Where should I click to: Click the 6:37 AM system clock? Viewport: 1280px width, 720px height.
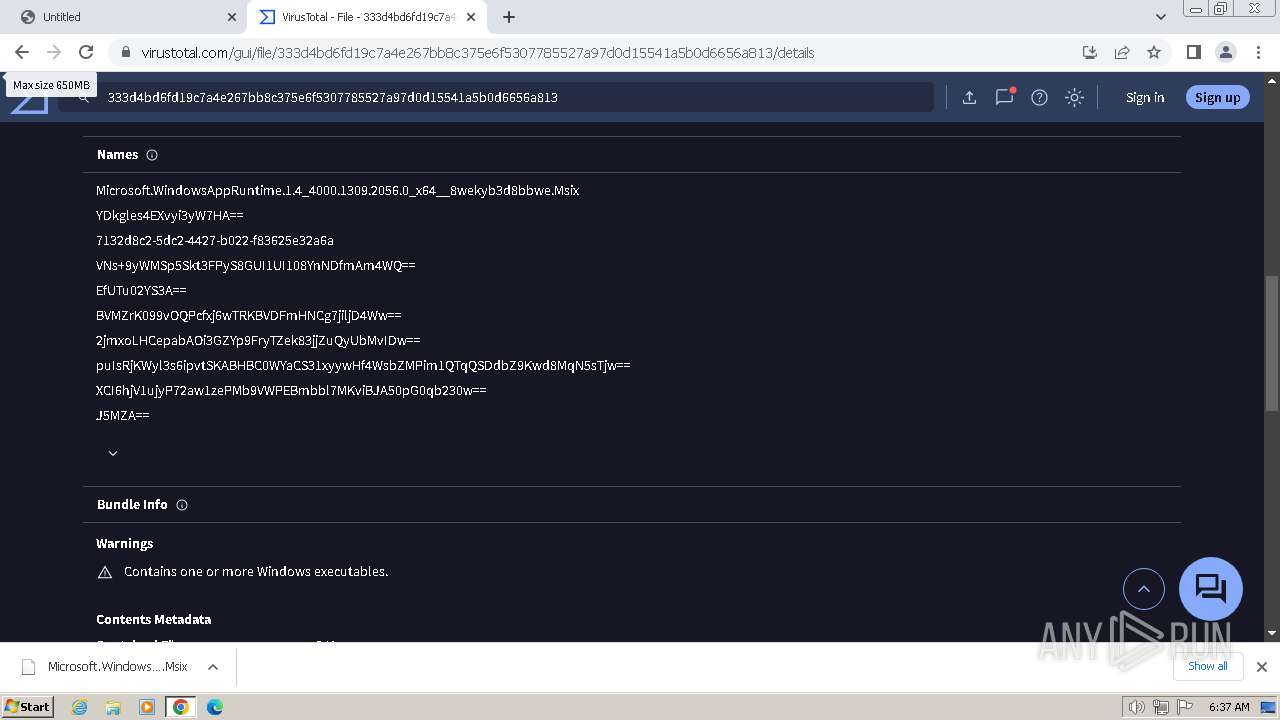tap(1229, 707)
